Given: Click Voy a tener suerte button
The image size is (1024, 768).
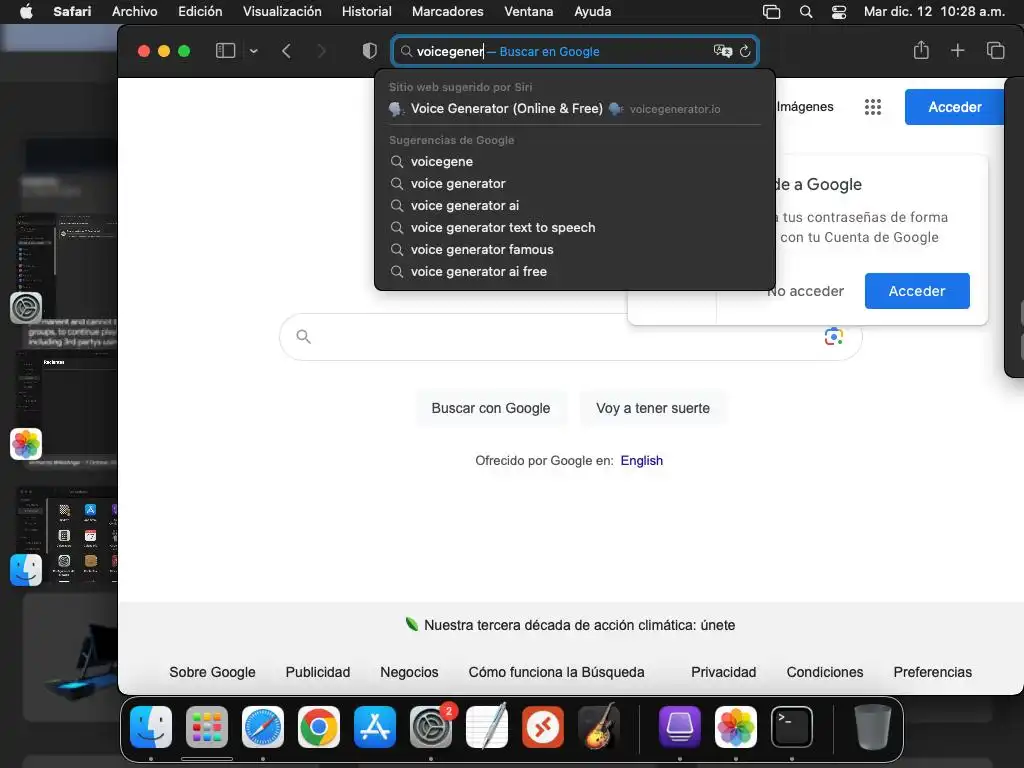Looking at the screenshot, I should [x=652, y=408].
